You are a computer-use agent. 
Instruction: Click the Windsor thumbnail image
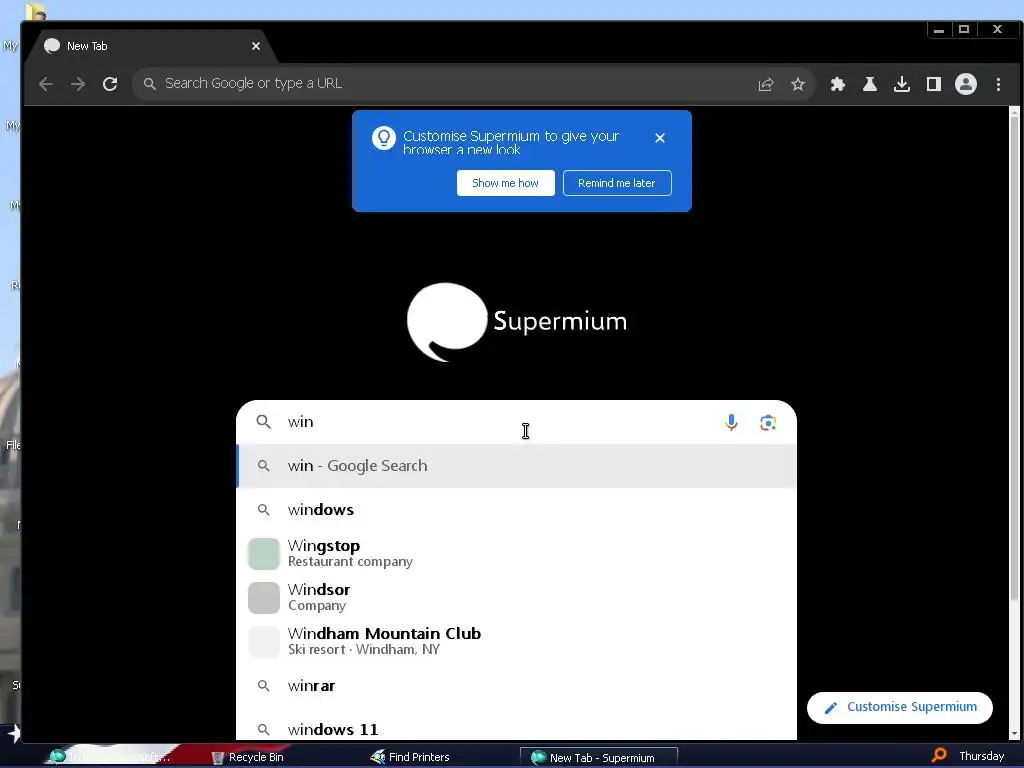(x=264, y=598)
